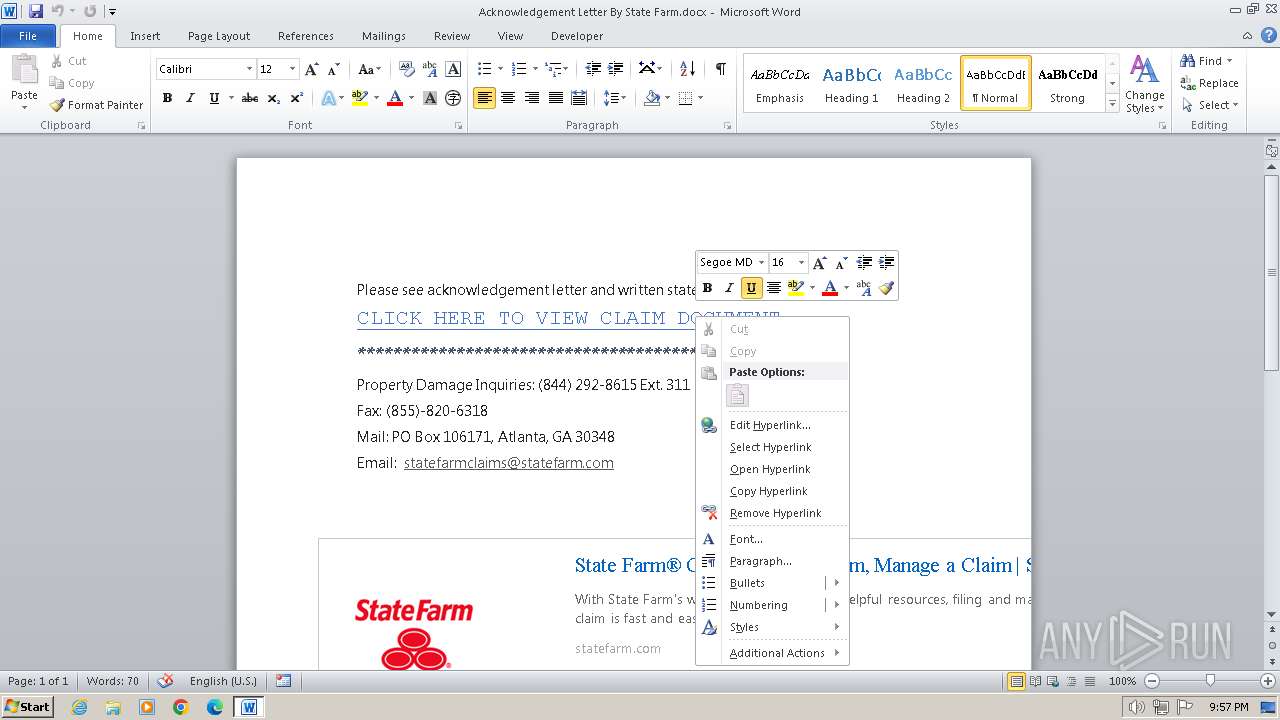The image size is (1280, 720).
Task: Center the paragraph using the ribbon
Action: (x=508, y=98)
